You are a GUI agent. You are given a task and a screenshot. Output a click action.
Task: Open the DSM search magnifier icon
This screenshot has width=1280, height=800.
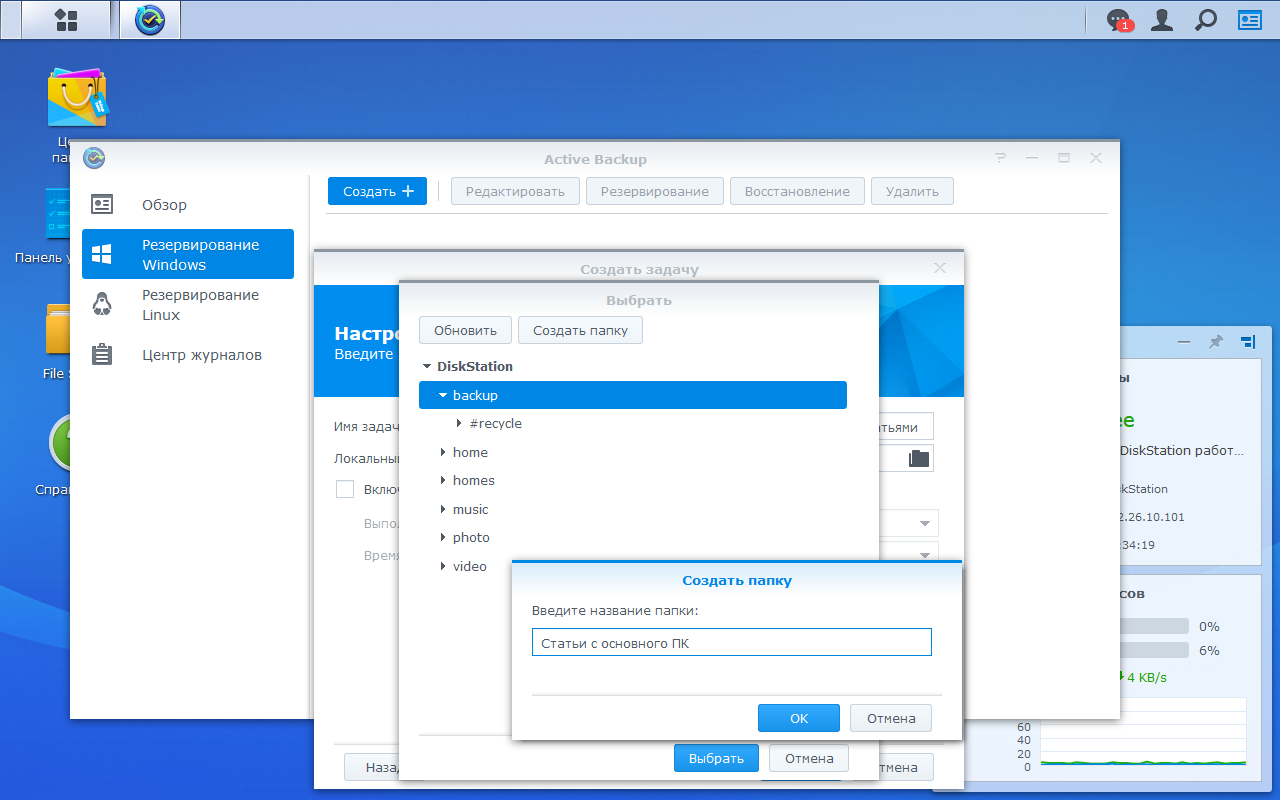[x=1206, y=20]
